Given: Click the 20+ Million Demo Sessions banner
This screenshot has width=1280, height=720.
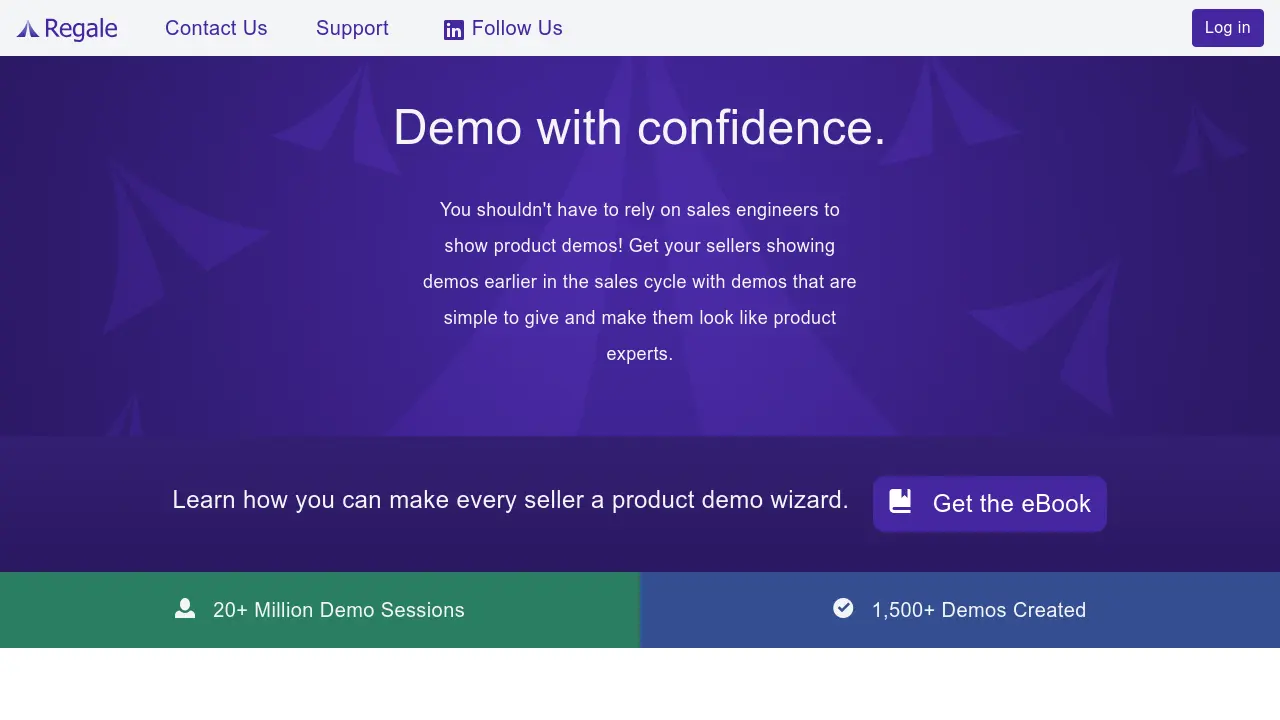Looking at the screenshot, I should (x=320, y=610).
